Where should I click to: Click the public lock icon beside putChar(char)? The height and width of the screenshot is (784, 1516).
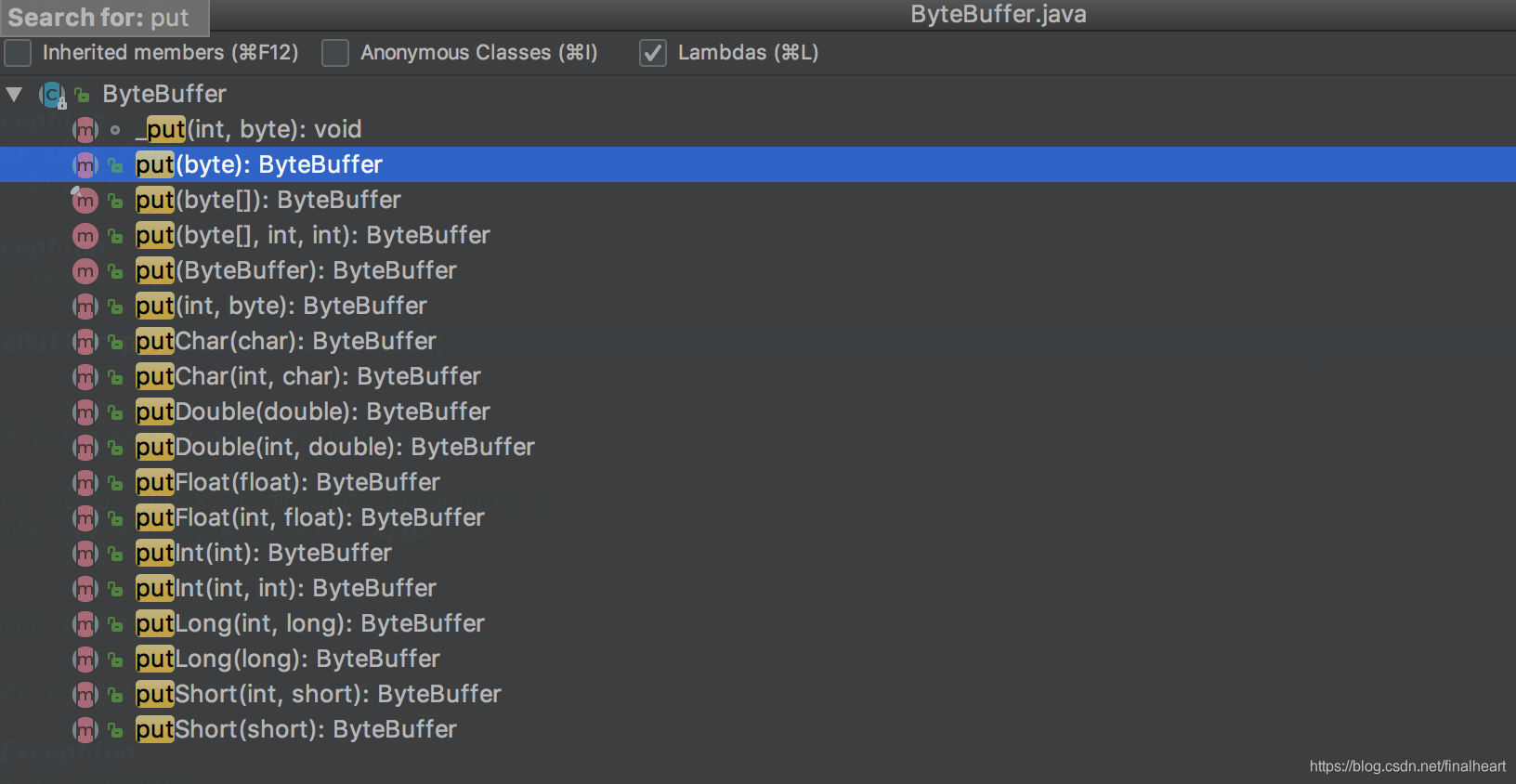[x=116, y=342]
